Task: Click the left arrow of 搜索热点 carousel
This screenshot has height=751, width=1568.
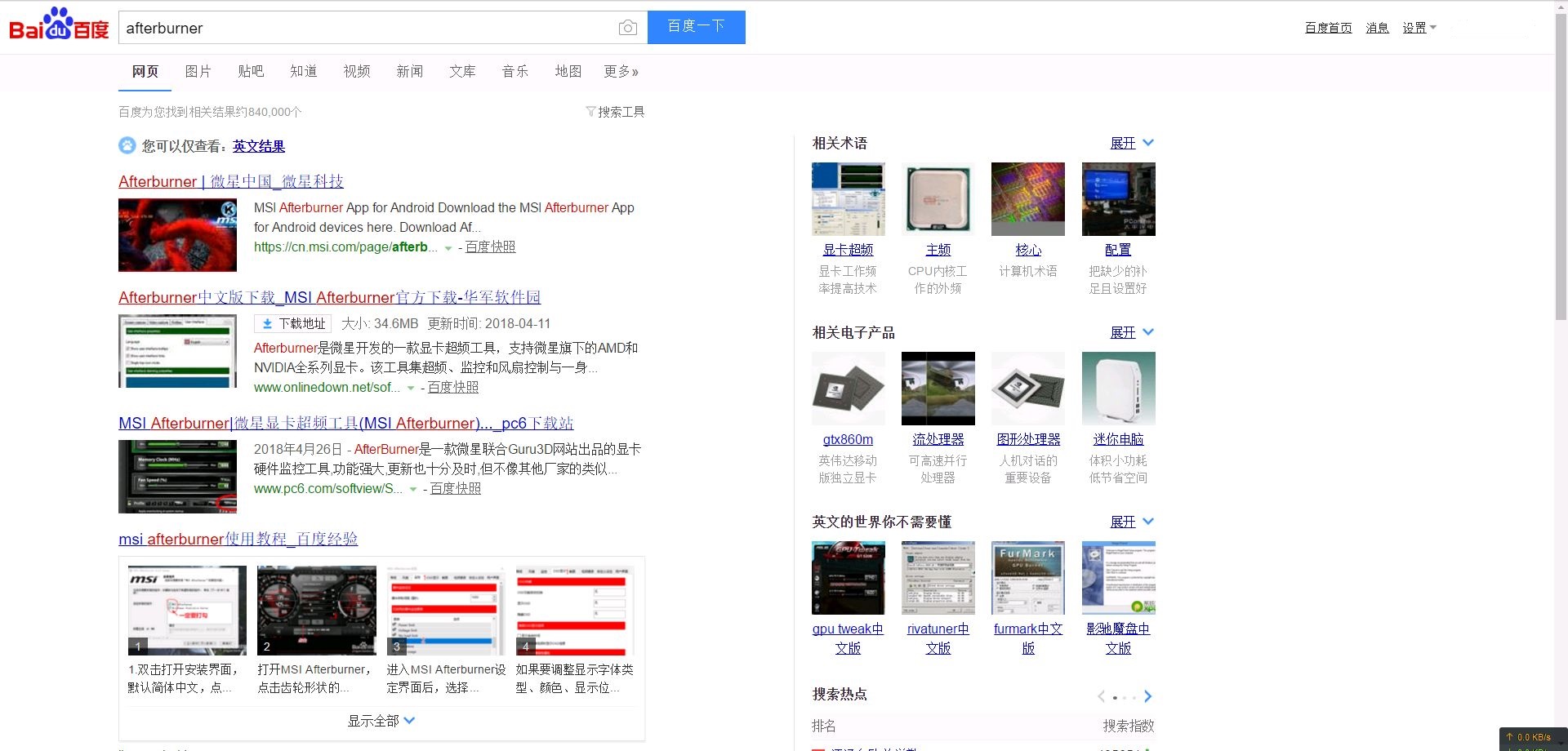Action: (1100, 696)
